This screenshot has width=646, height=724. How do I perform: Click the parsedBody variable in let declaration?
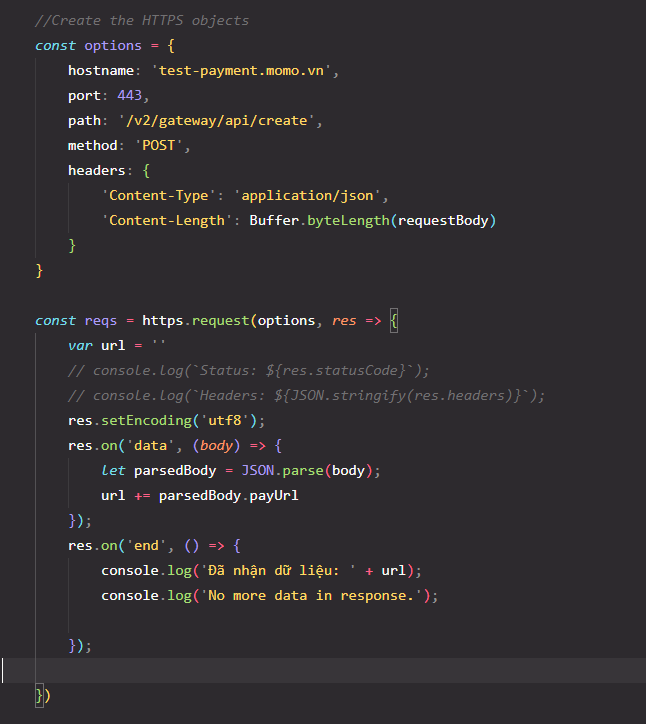[x=175, y=471]
